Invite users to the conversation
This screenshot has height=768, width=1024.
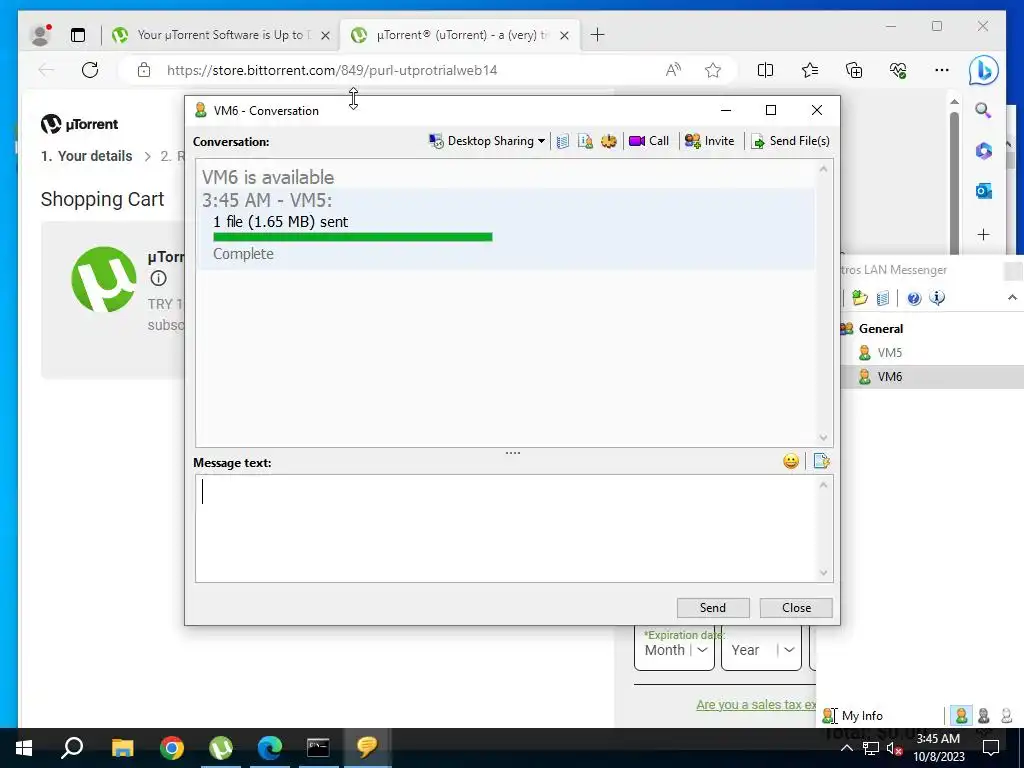pos(709,141)
